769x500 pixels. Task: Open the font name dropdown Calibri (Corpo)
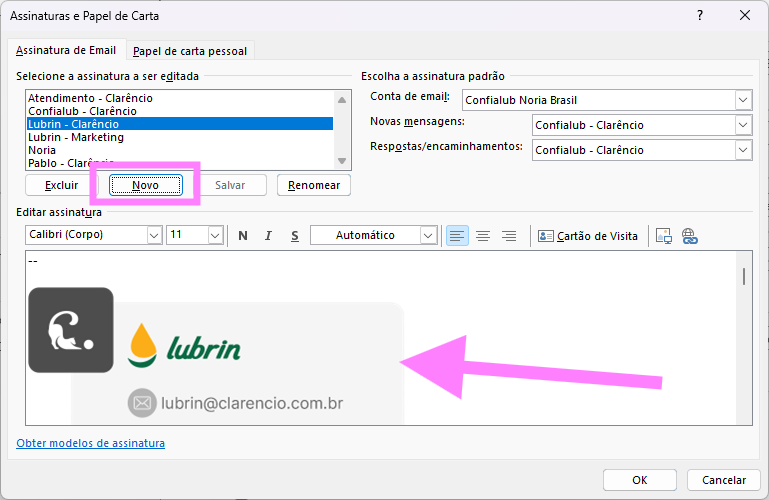point(154,235)
